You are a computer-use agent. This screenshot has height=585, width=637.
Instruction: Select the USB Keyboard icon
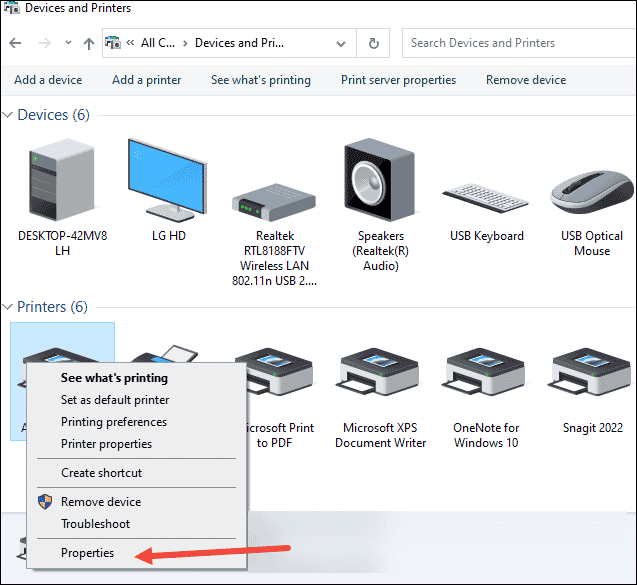tap(485, 198)
